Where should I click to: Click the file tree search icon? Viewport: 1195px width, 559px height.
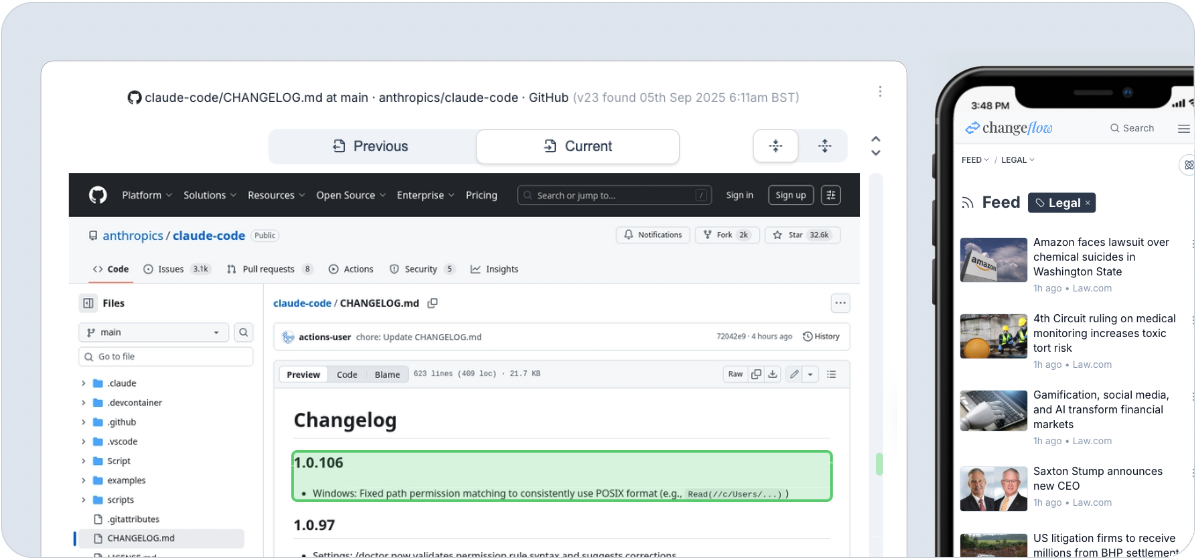click(244, 332)
